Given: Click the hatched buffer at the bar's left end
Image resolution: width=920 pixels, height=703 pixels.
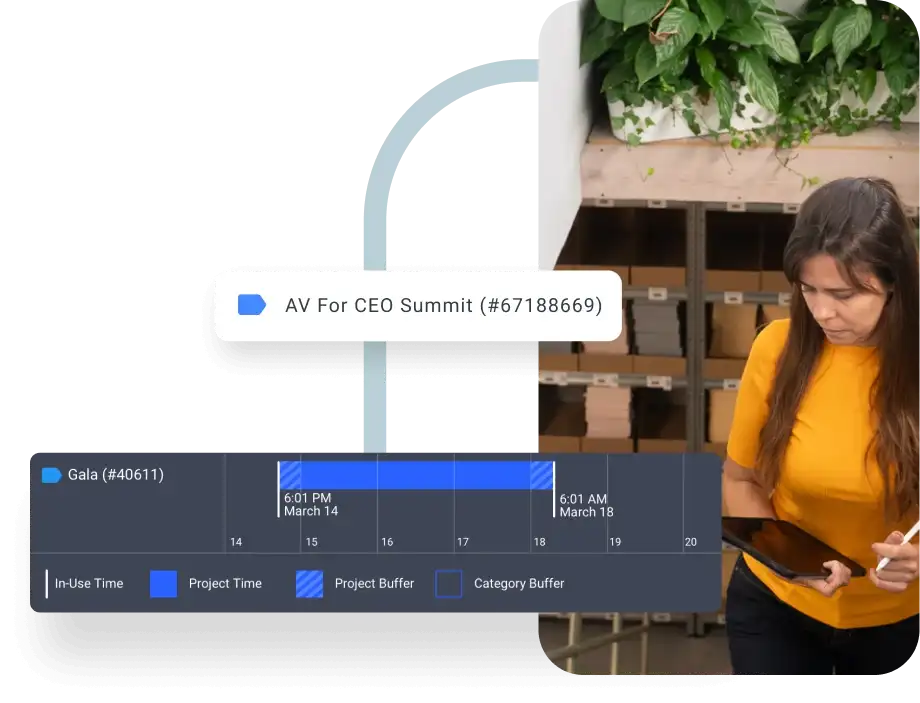Looking at the screenshot, I should pyautogui.click(x=290, y=475).
